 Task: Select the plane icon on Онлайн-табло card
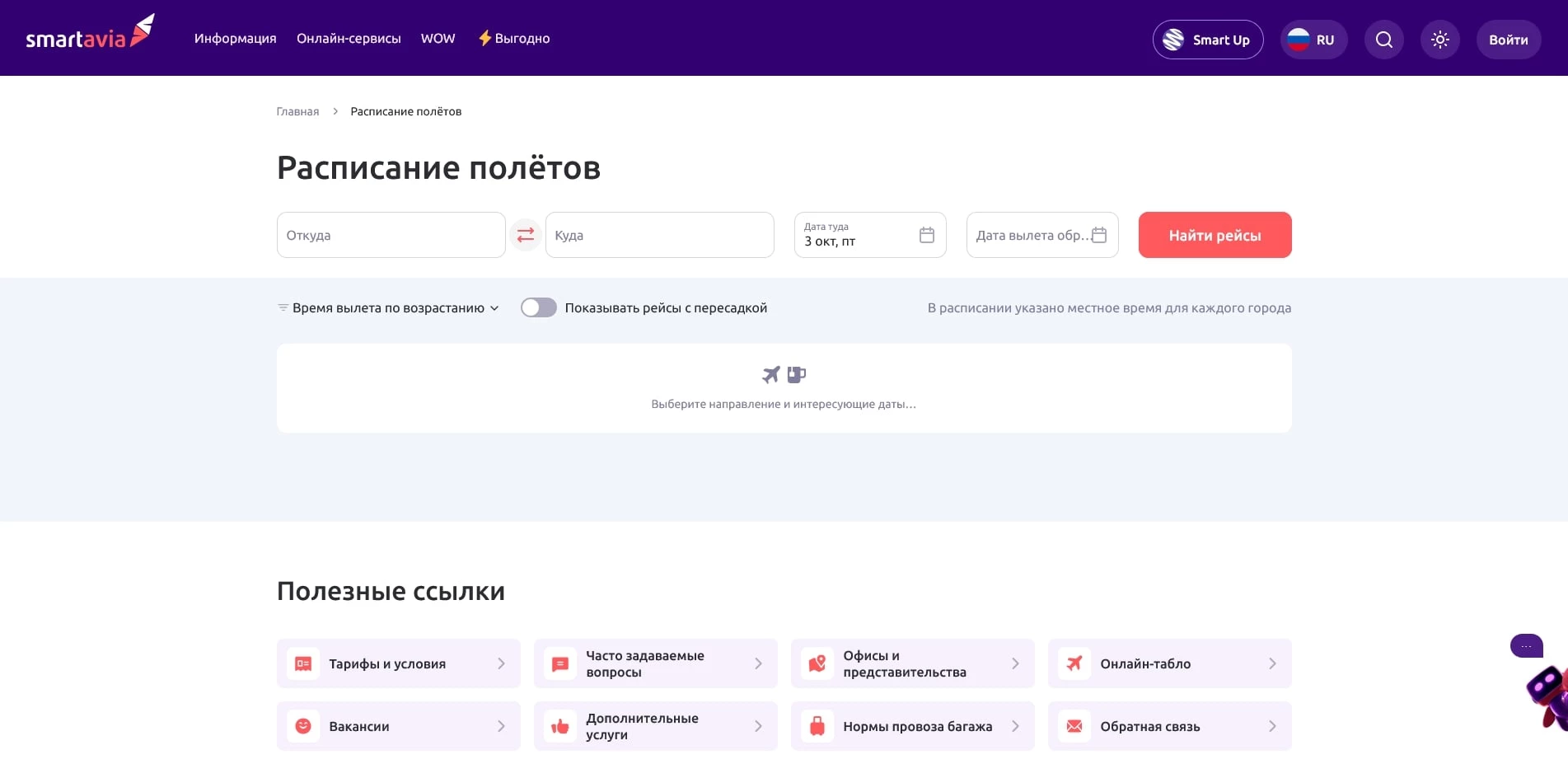click(1074, 663)
